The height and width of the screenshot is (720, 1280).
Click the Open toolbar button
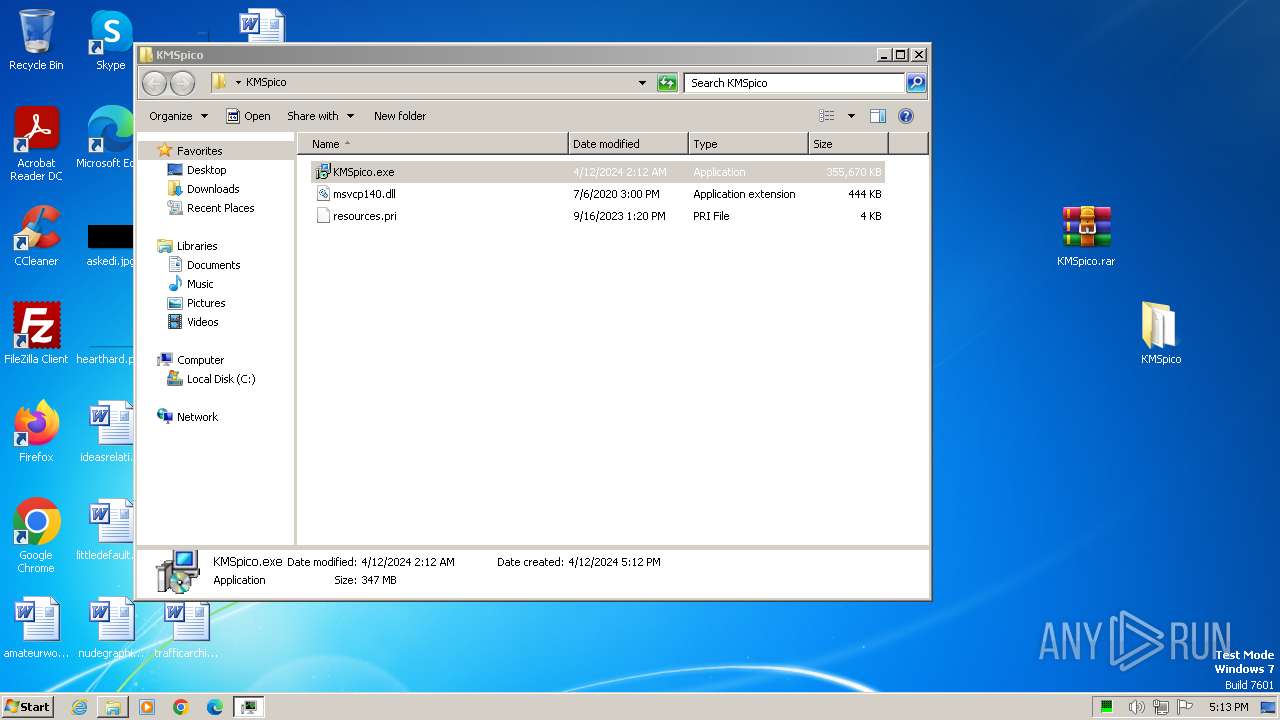click(248, 116)
